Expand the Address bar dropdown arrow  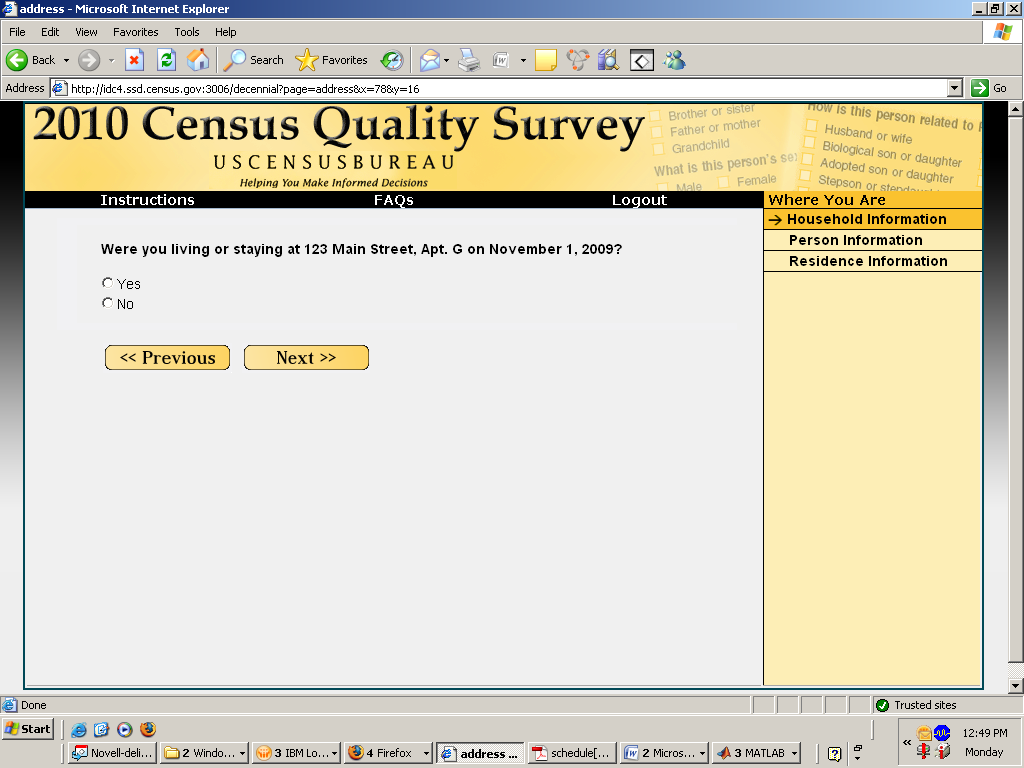coord(954,88)
